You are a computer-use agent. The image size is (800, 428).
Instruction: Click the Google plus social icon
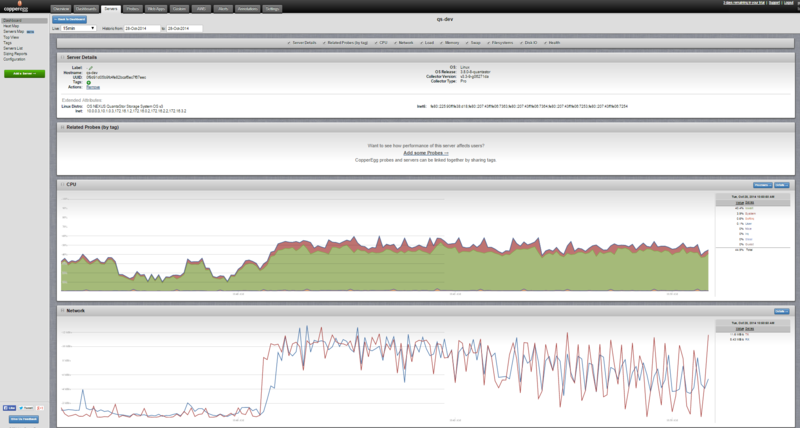[x=40, y=408]
